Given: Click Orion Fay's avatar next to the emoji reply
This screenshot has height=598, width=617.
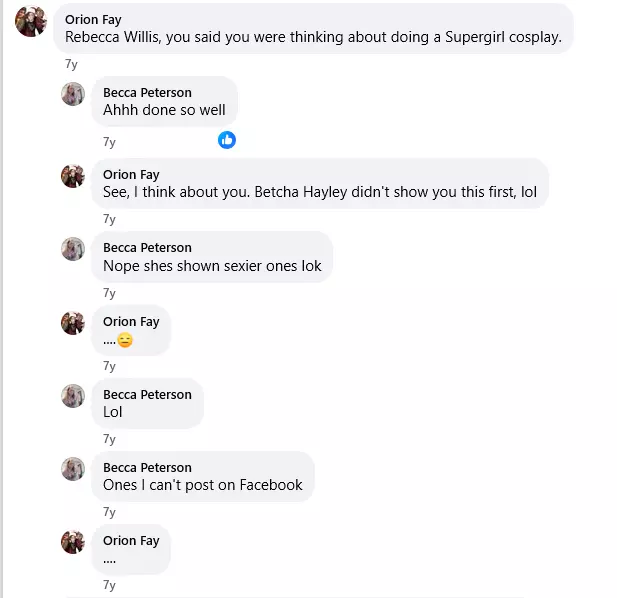Looking at the screenshot, I should coord(73,323).
